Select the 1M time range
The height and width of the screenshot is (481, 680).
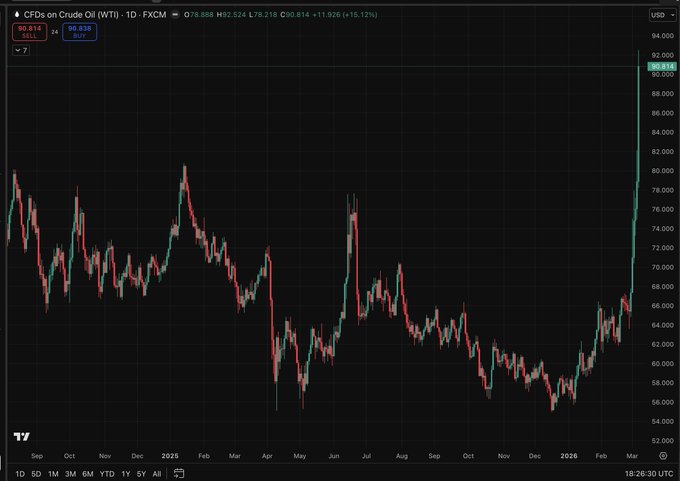pos(53,474)
